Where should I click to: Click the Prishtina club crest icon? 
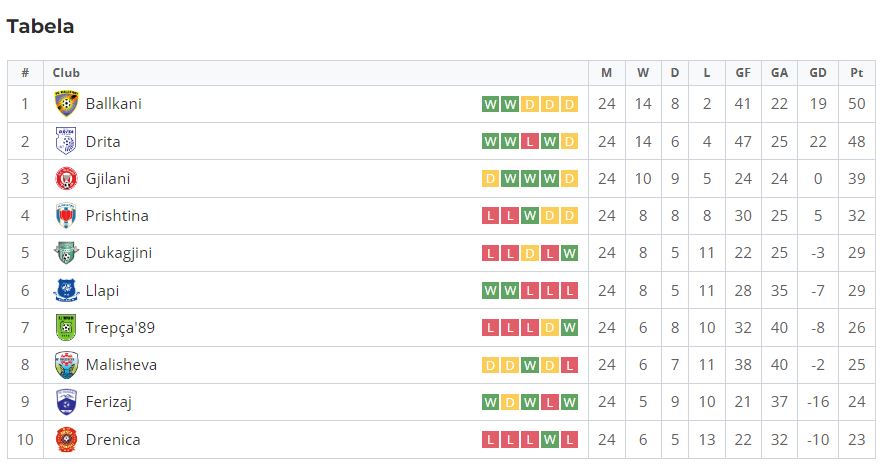point(66,216)
